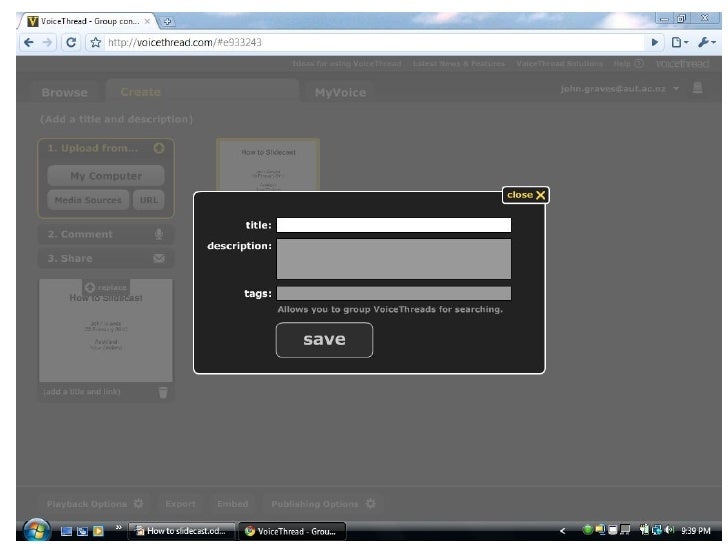Click the show desktop quick launch icon
728x546 pixels.
(66, 531)
